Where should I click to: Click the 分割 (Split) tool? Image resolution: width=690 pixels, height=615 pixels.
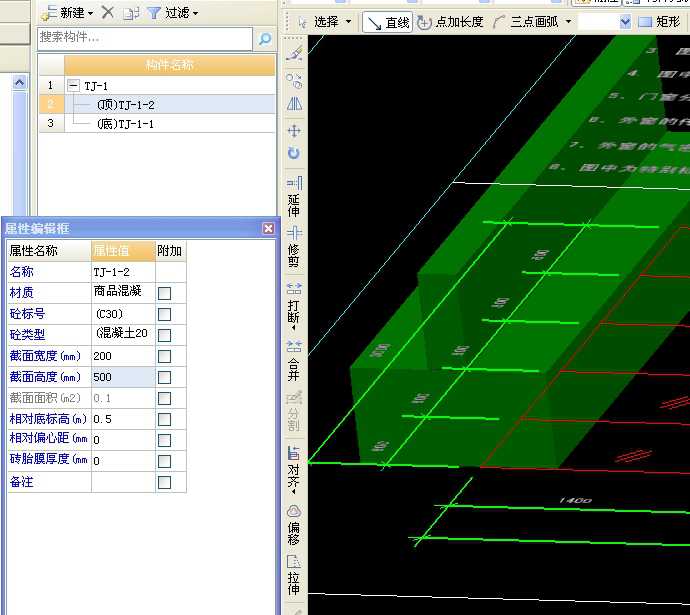point(294,412)
